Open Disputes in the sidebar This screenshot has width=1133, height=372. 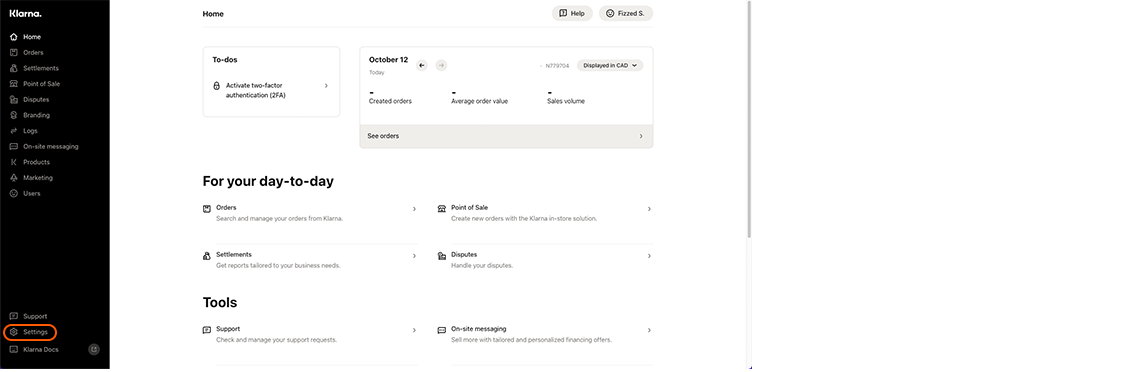[x=30, y=100]
